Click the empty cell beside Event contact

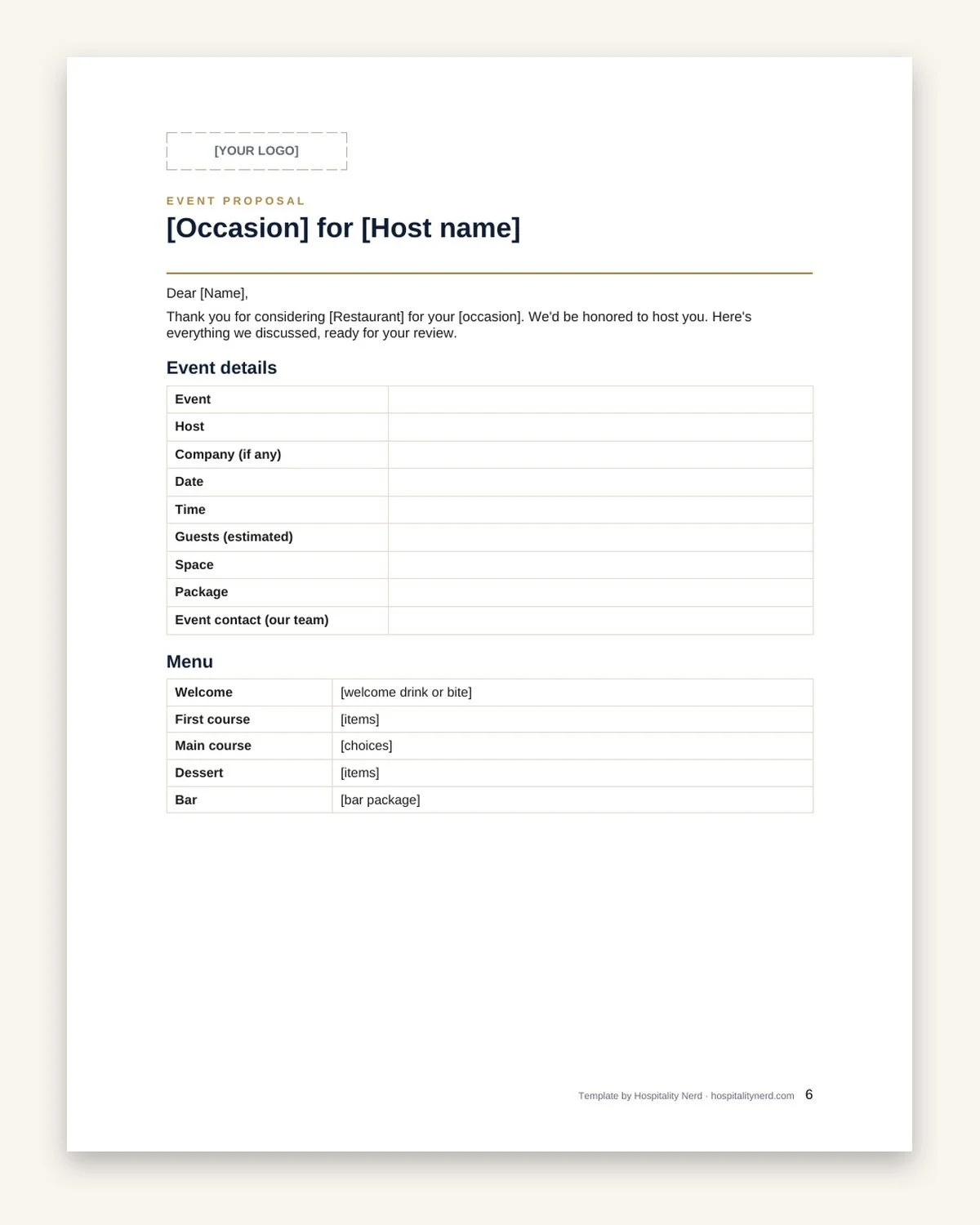click(x=600, y=621)
